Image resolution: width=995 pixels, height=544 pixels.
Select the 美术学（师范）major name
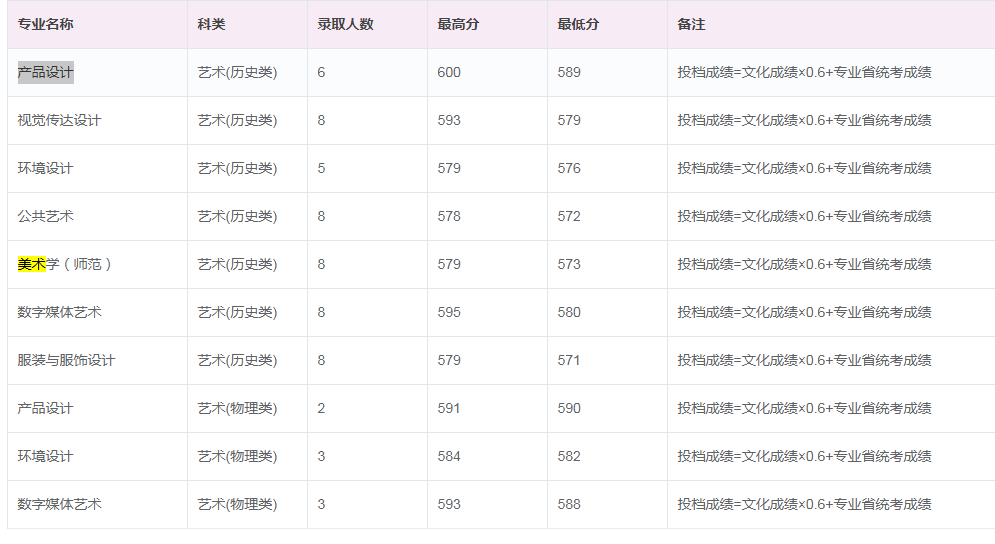(x=65, y=264)
